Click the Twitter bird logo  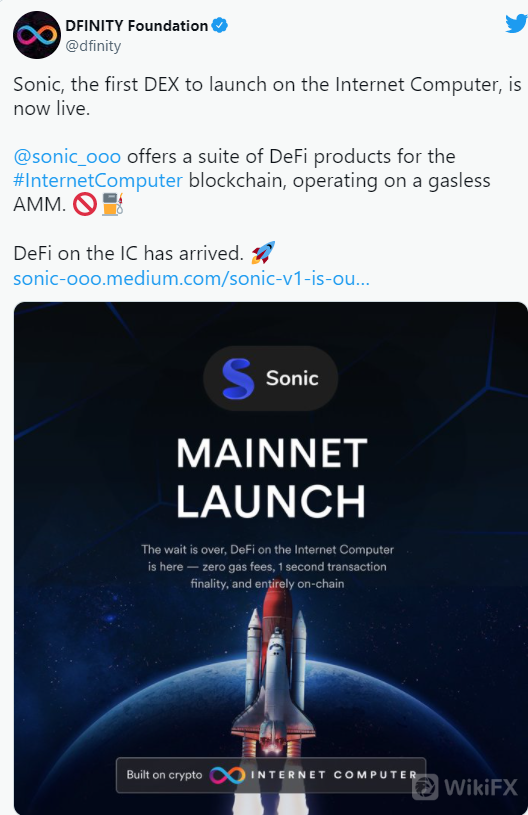click(516, 23)
